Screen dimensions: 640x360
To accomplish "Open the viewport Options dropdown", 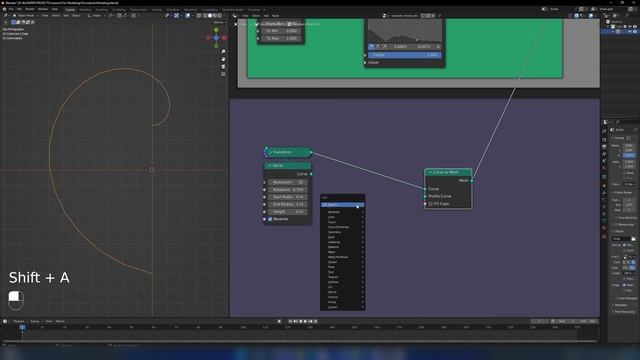I will pyautogui.click(x=220, y=22).
